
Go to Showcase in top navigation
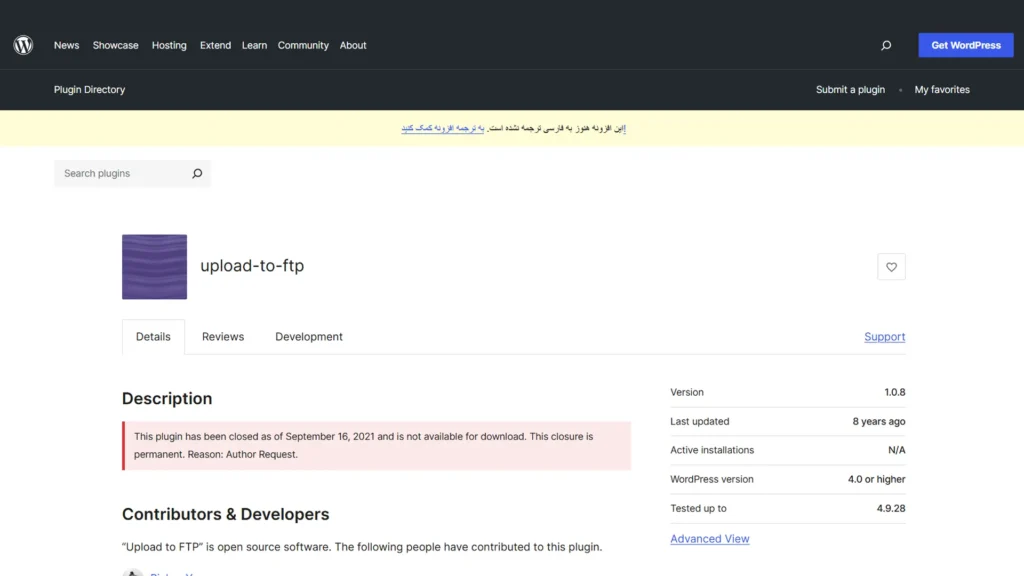pyautogui.click(x=115, y=45)
